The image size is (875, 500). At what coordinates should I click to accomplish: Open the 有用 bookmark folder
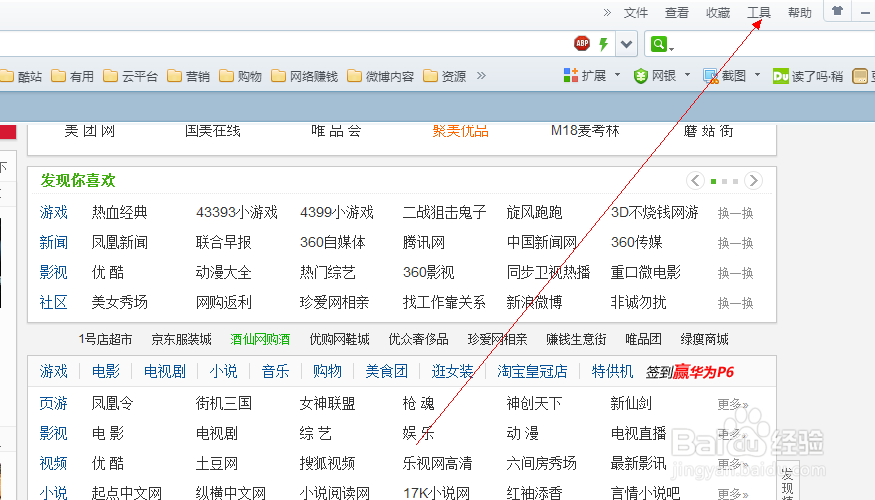(73, 76)
